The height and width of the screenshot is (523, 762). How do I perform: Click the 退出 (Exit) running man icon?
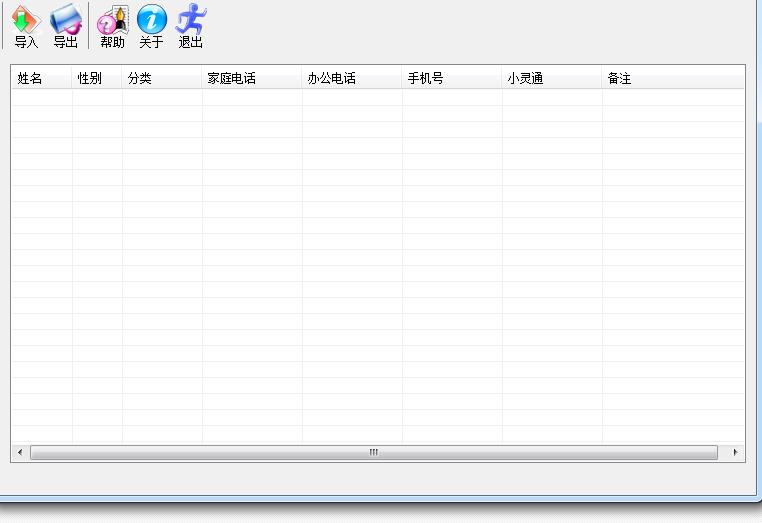point(190,26)
